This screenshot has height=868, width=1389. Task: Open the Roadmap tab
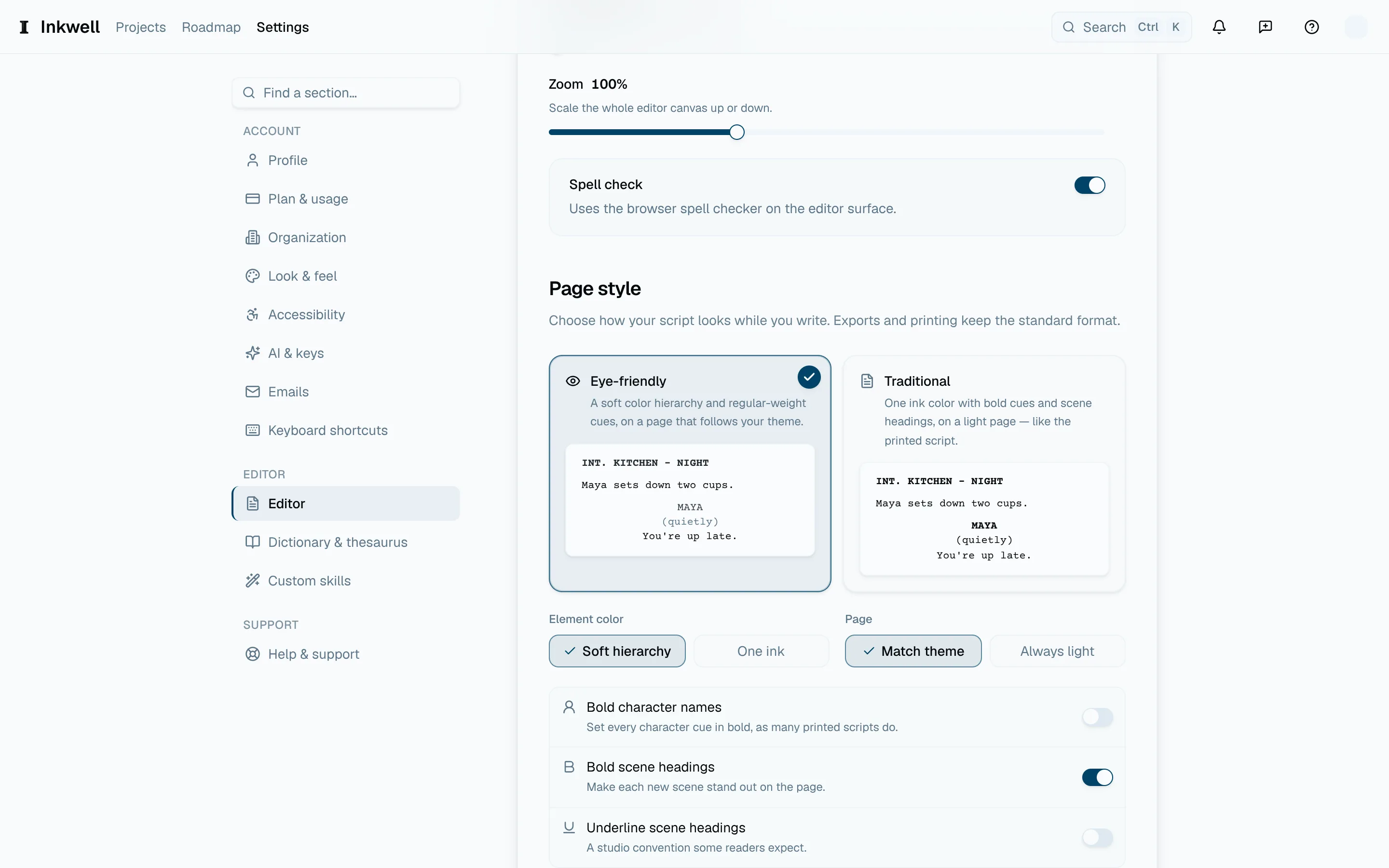211,27
